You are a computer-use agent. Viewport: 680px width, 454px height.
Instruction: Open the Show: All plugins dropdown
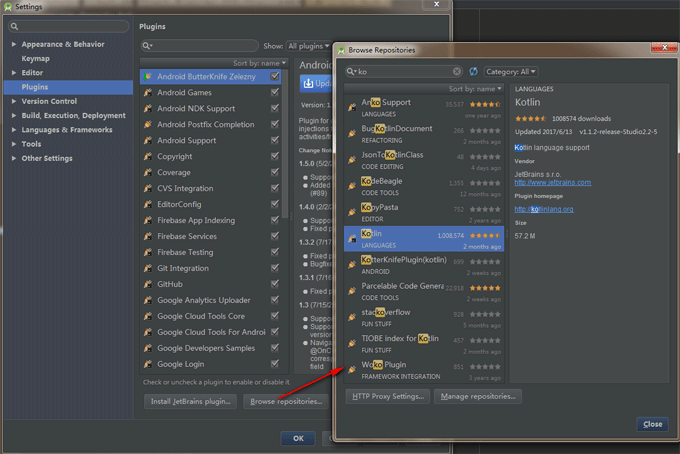point(309,46)
